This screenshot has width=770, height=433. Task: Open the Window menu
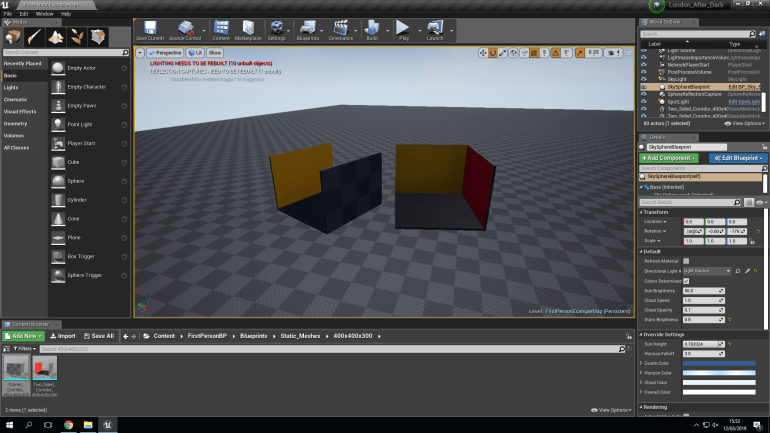pyautogui.click(x=44, y=14)
